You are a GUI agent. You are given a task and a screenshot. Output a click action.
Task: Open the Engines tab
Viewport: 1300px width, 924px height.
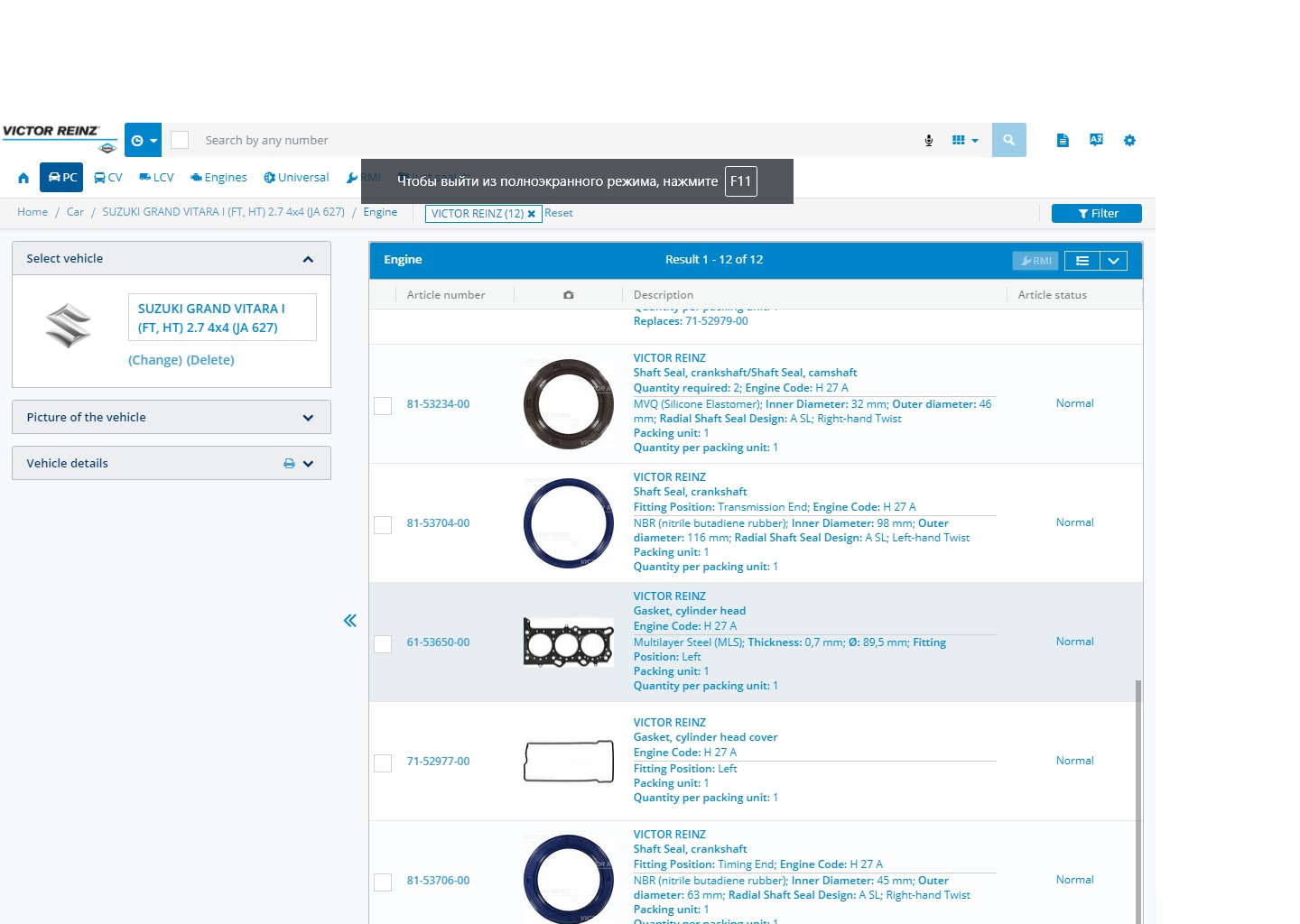click(x=218, y=178)
